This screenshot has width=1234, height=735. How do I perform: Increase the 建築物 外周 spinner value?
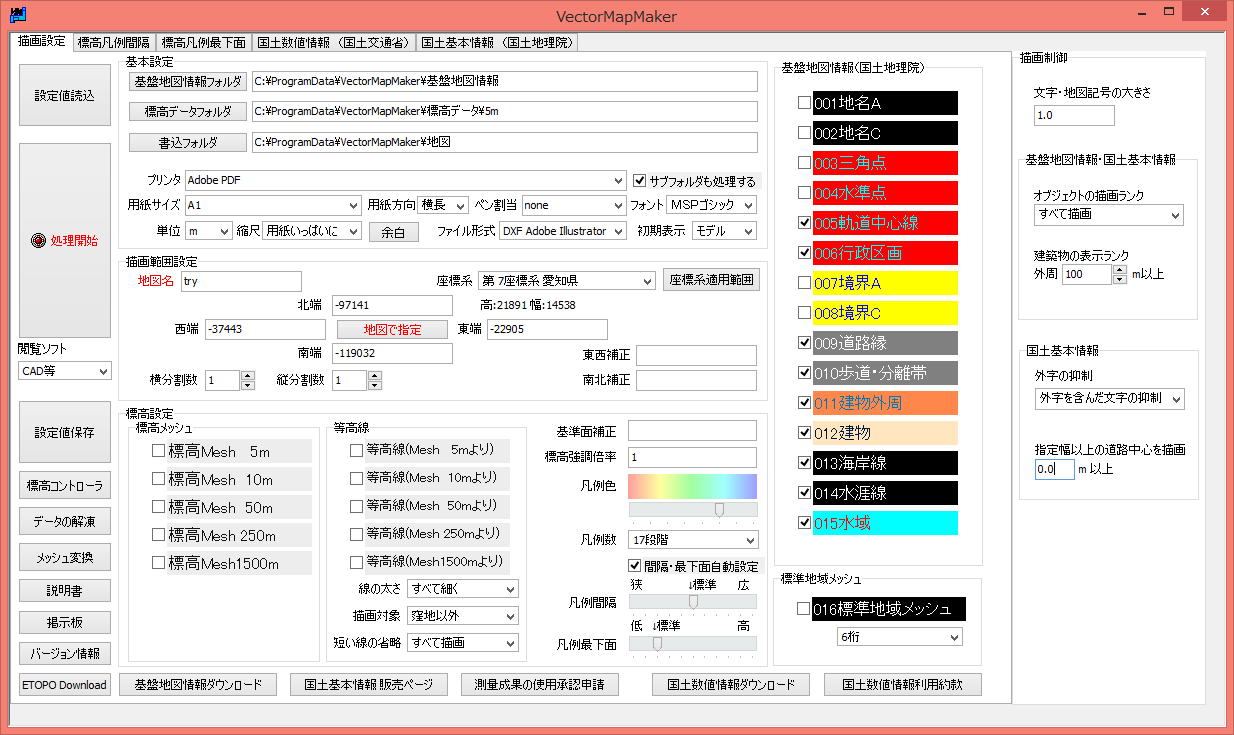click(1119, 269)
